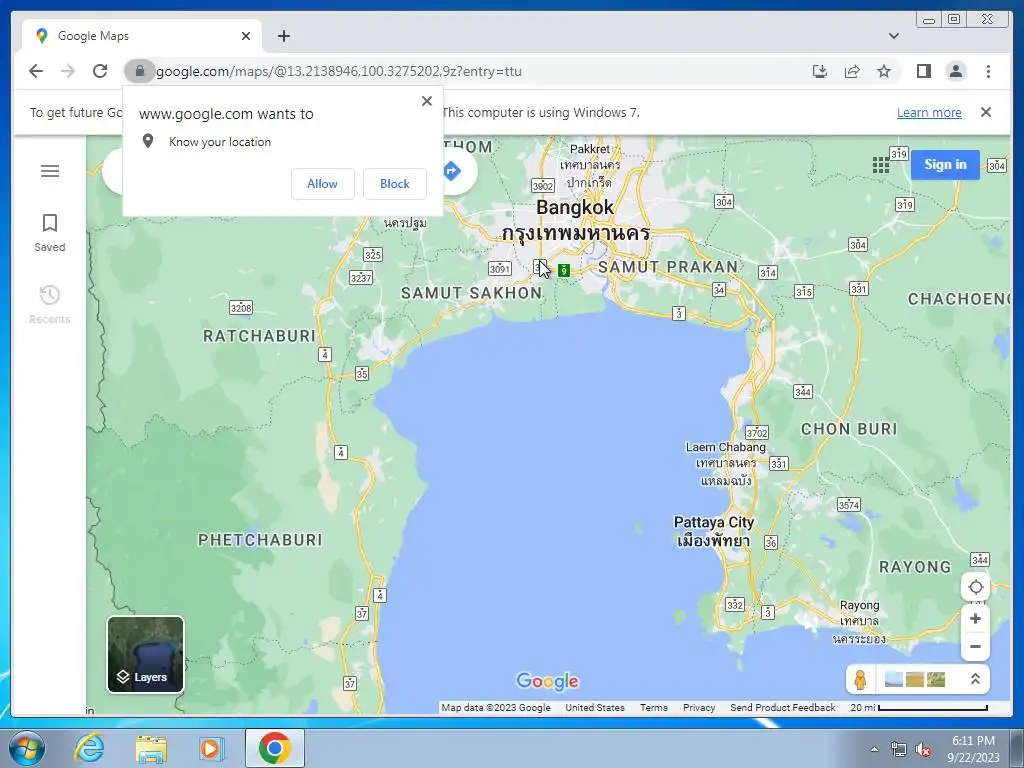Toggle map scale 20 mi unit
Viewport: 1024px width, 768px height.
[x=918, y=707]
